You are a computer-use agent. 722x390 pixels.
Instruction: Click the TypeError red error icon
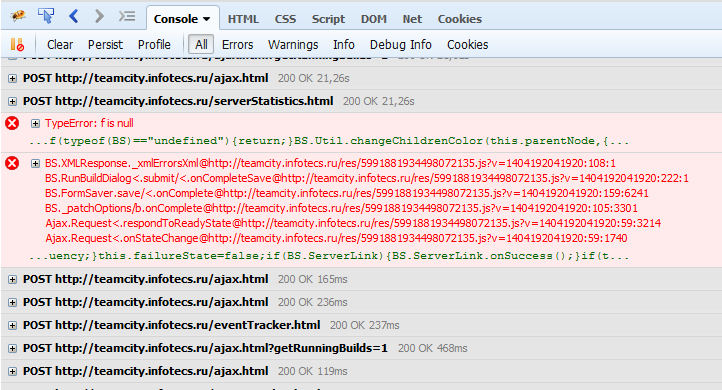tap(12, 123)
